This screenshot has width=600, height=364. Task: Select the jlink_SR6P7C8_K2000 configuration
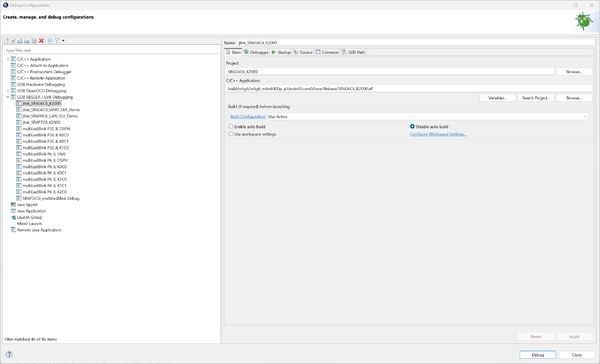click(38, 122)
